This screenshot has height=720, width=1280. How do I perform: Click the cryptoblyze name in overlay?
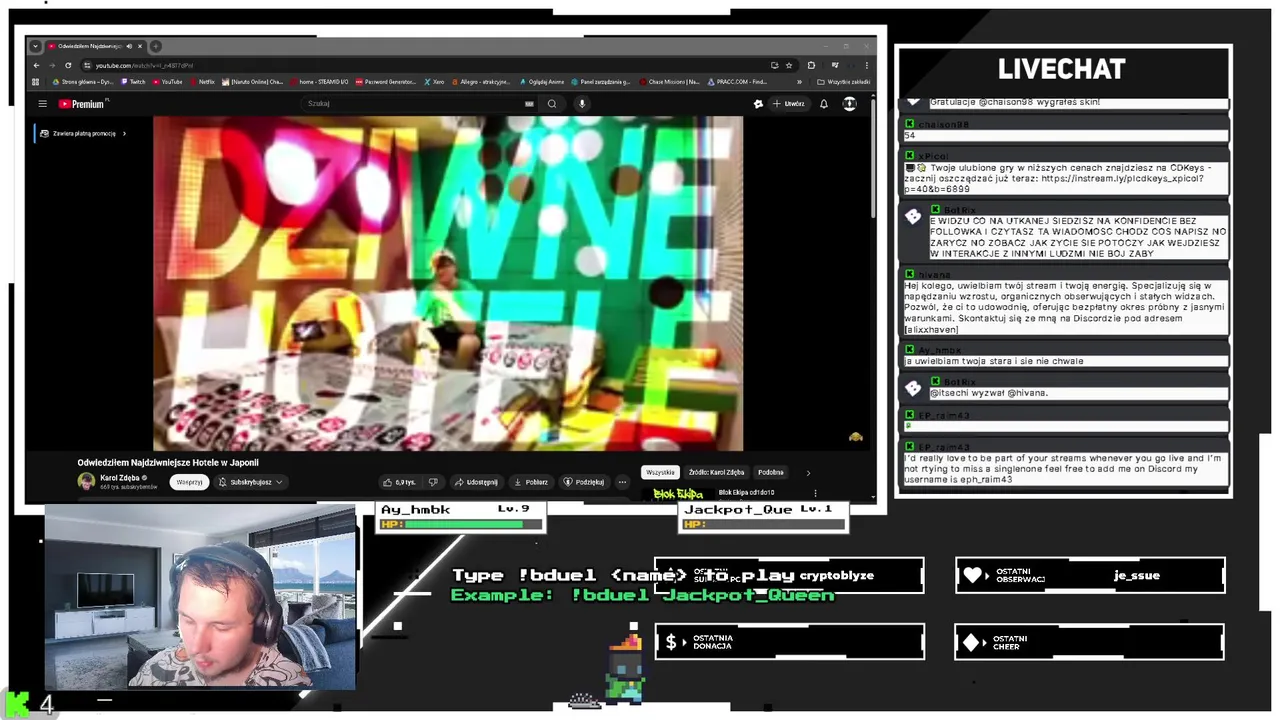836,576
